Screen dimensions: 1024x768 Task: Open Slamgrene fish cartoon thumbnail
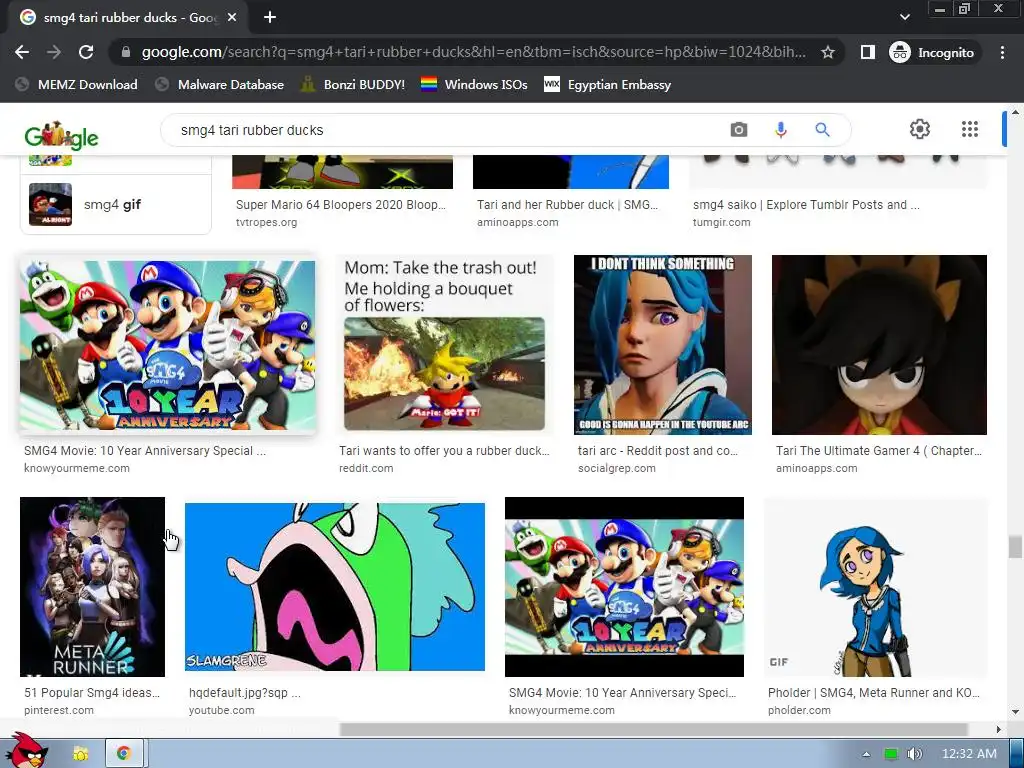point(335,586)
